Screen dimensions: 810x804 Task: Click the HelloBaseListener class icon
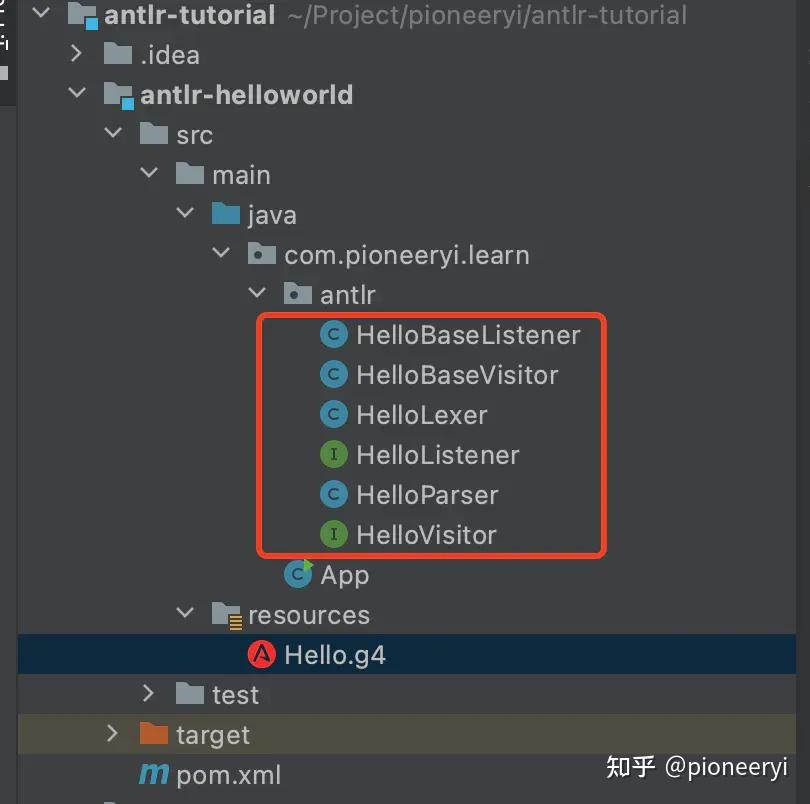click(333, 335)
